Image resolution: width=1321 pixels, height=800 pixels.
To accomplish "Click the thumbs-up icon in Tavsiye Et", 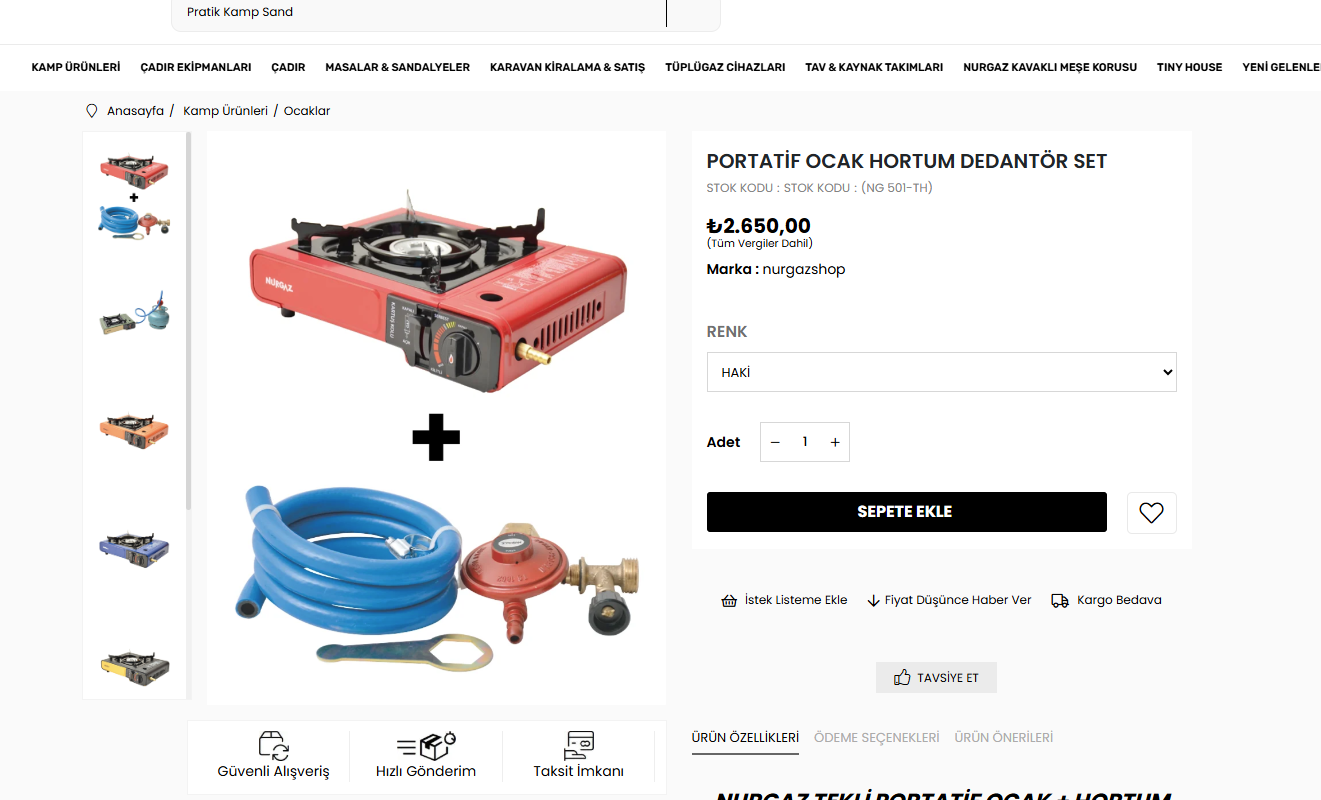I will (902, 677).
